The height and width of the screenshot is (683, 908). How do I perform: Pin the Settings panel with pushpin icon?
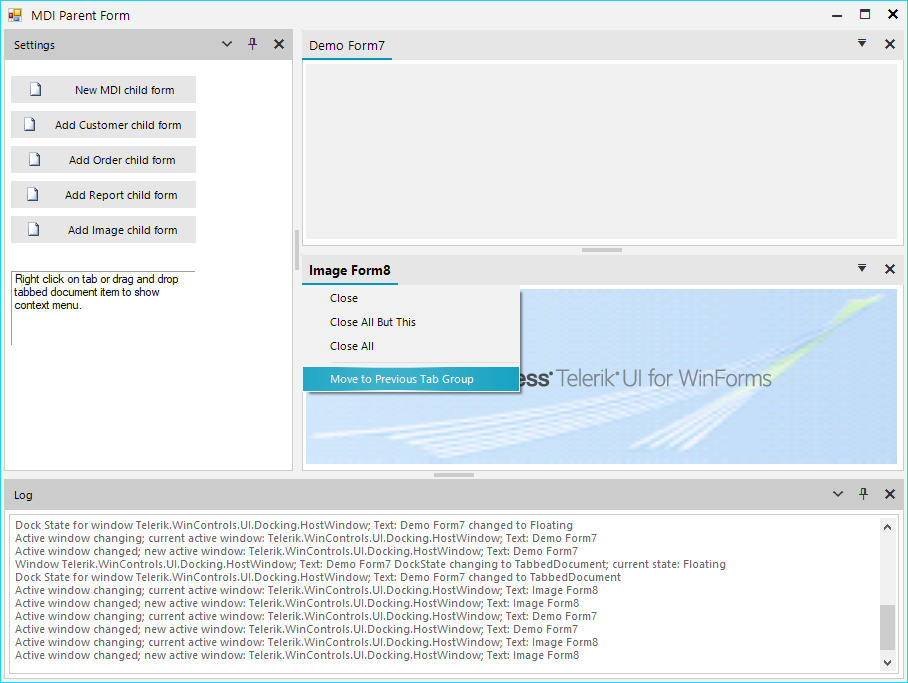[x=252, y=44]
